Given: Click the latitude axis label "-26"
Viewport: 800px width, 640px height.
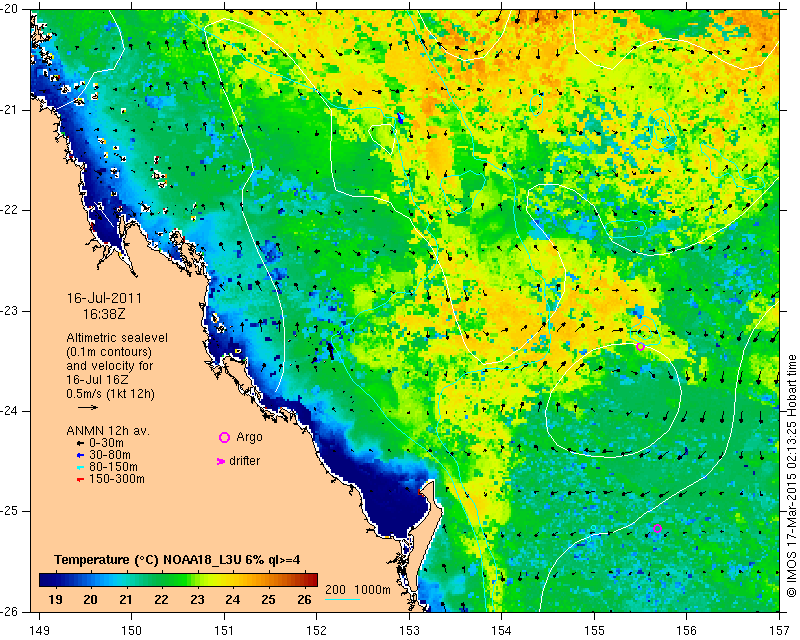Looking at the screenshot, I should tap(9, 611).
